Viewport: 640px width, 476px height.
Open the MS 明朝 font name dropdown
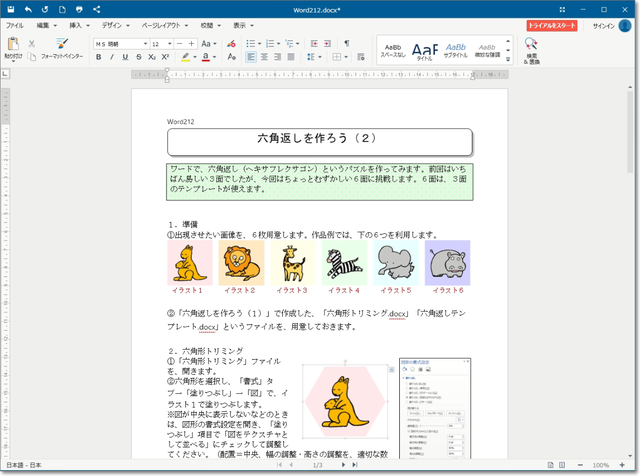pyautogui.click(x=120, y=44)
